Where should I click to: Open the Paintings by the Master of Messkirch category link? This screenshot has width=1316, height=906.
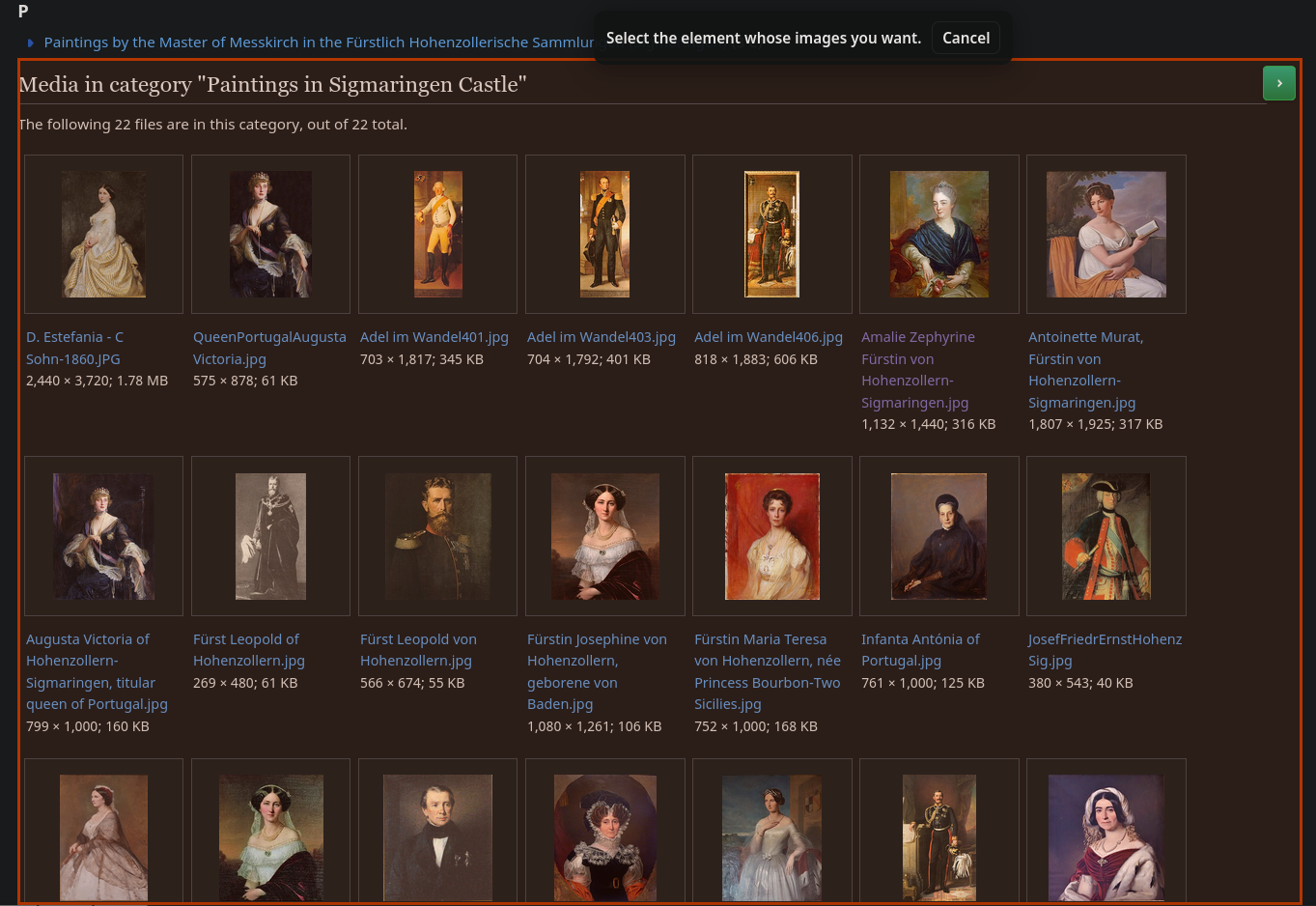click(319, 42)
